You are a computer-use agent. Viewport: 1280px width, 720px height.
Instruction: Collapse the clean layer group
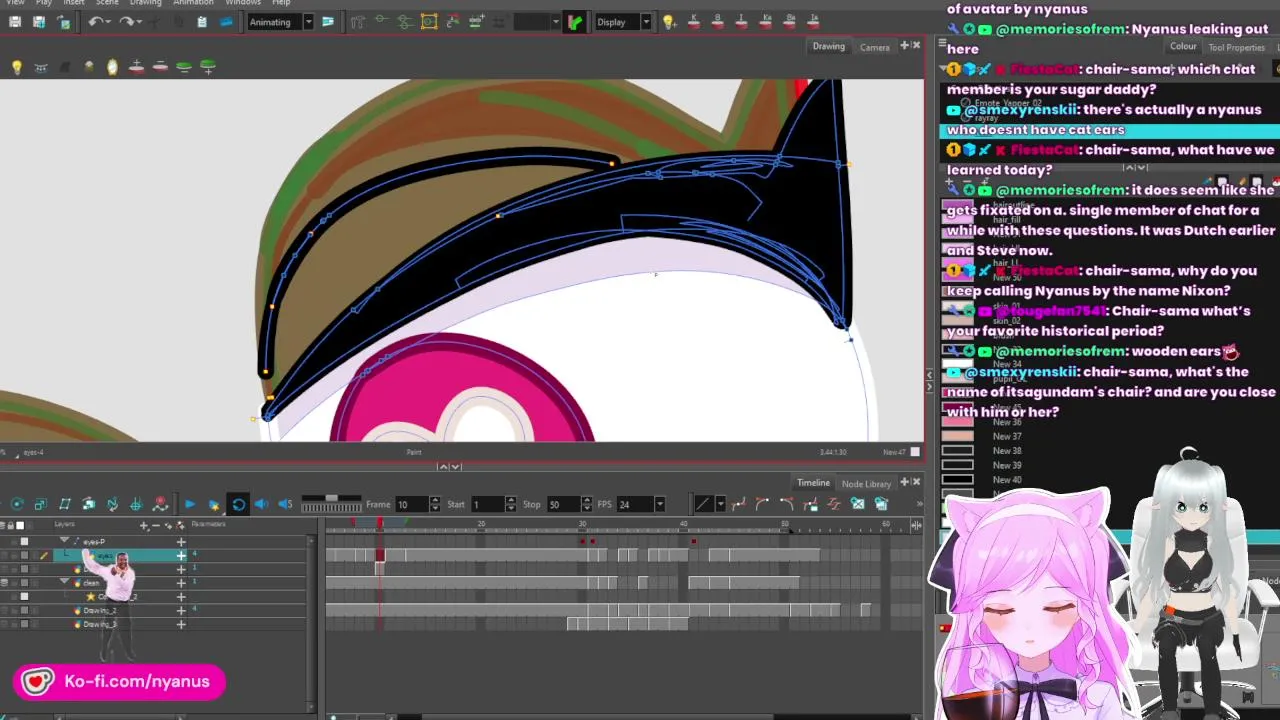point(65,582)
